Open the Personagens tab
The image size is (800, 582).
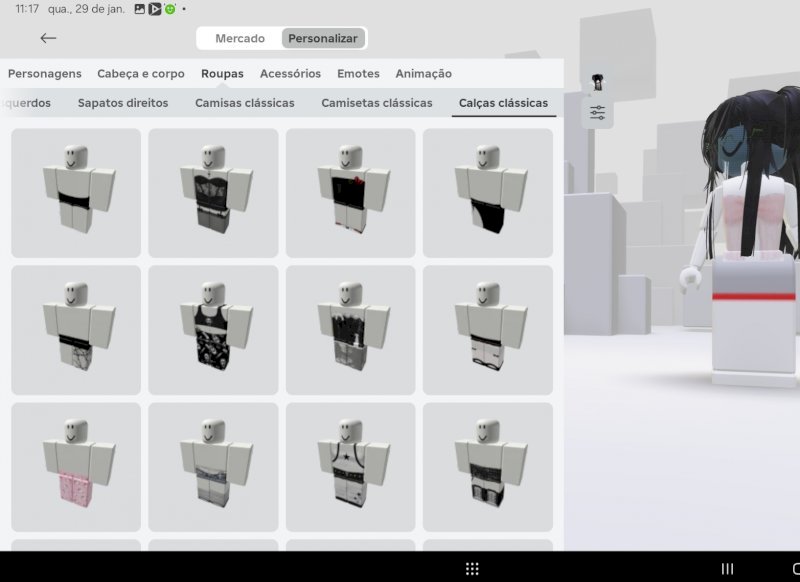click(x=45, y=74)
